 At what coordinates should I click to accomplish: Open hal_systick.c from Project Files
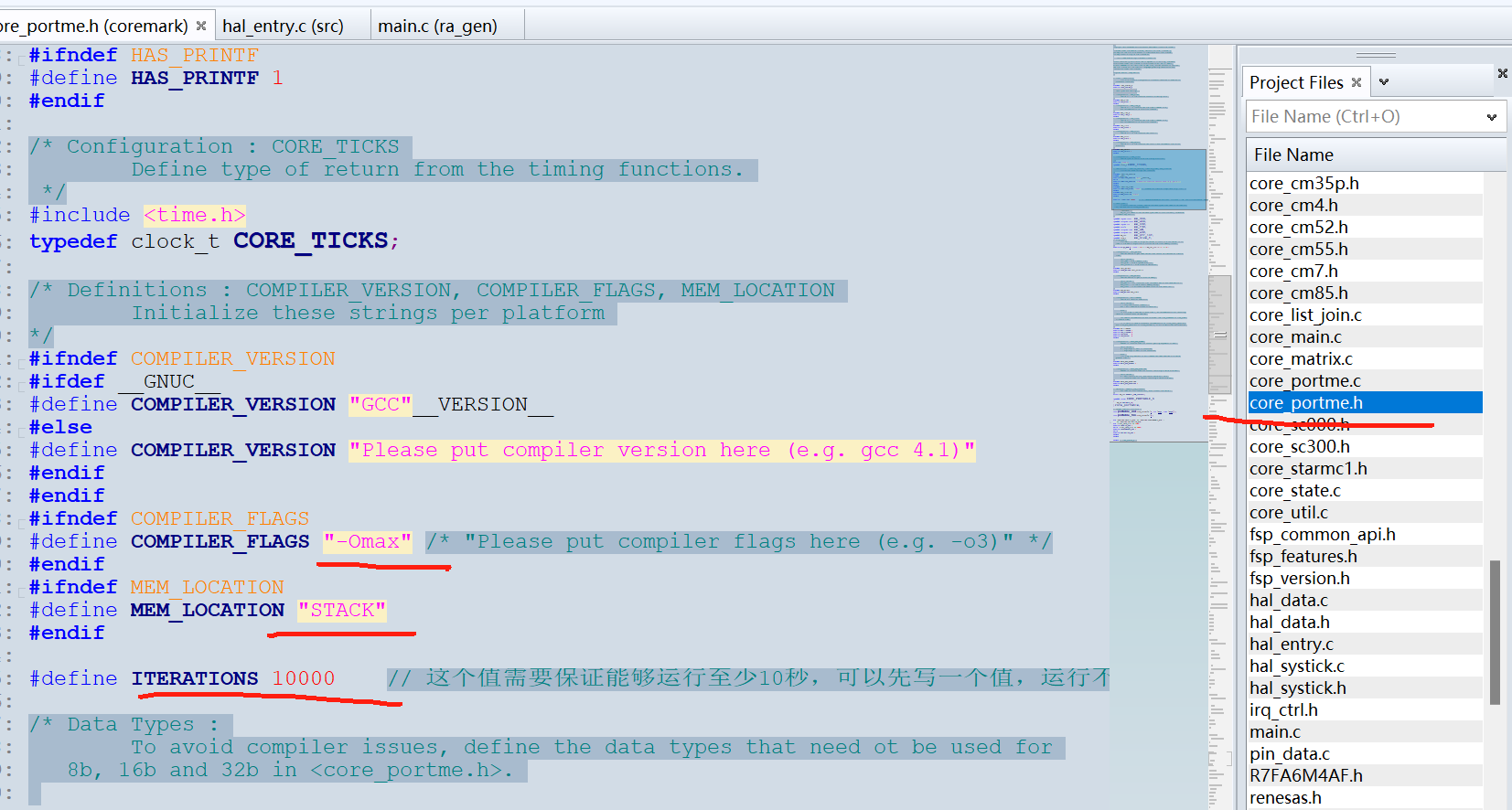click(1365, 666)
